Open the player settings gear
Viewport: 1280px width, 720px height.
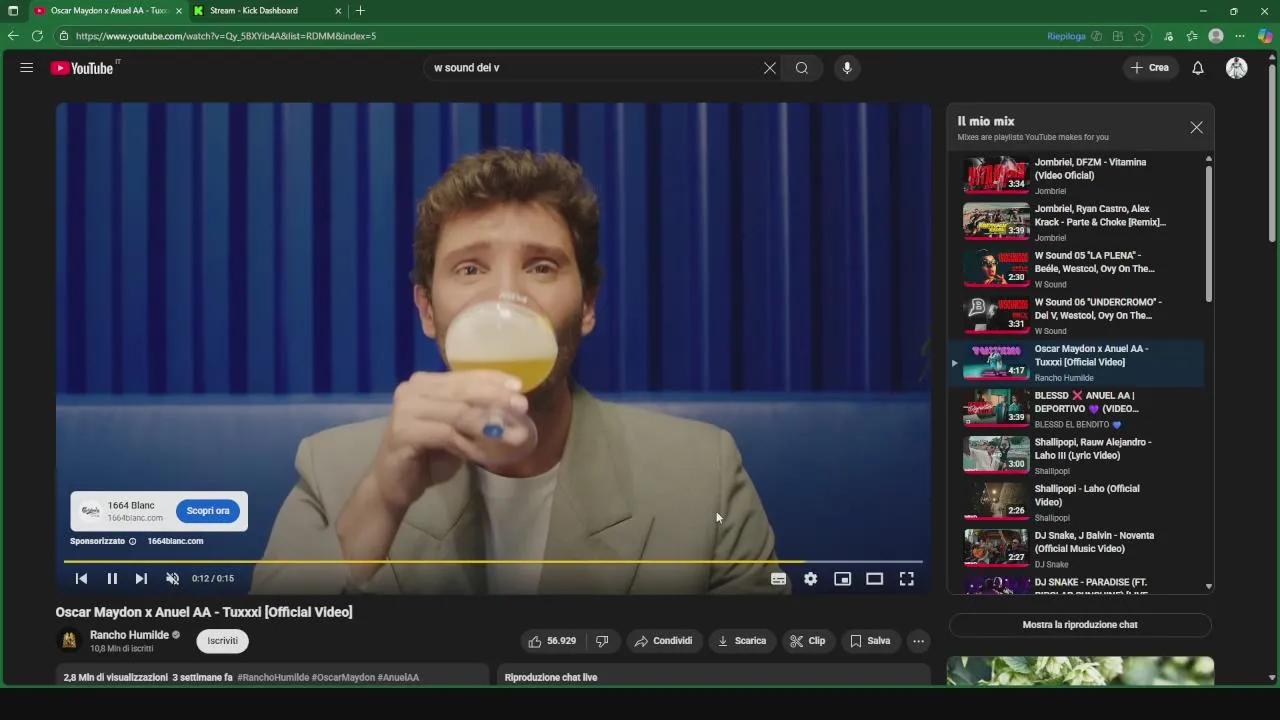(810, 579)
